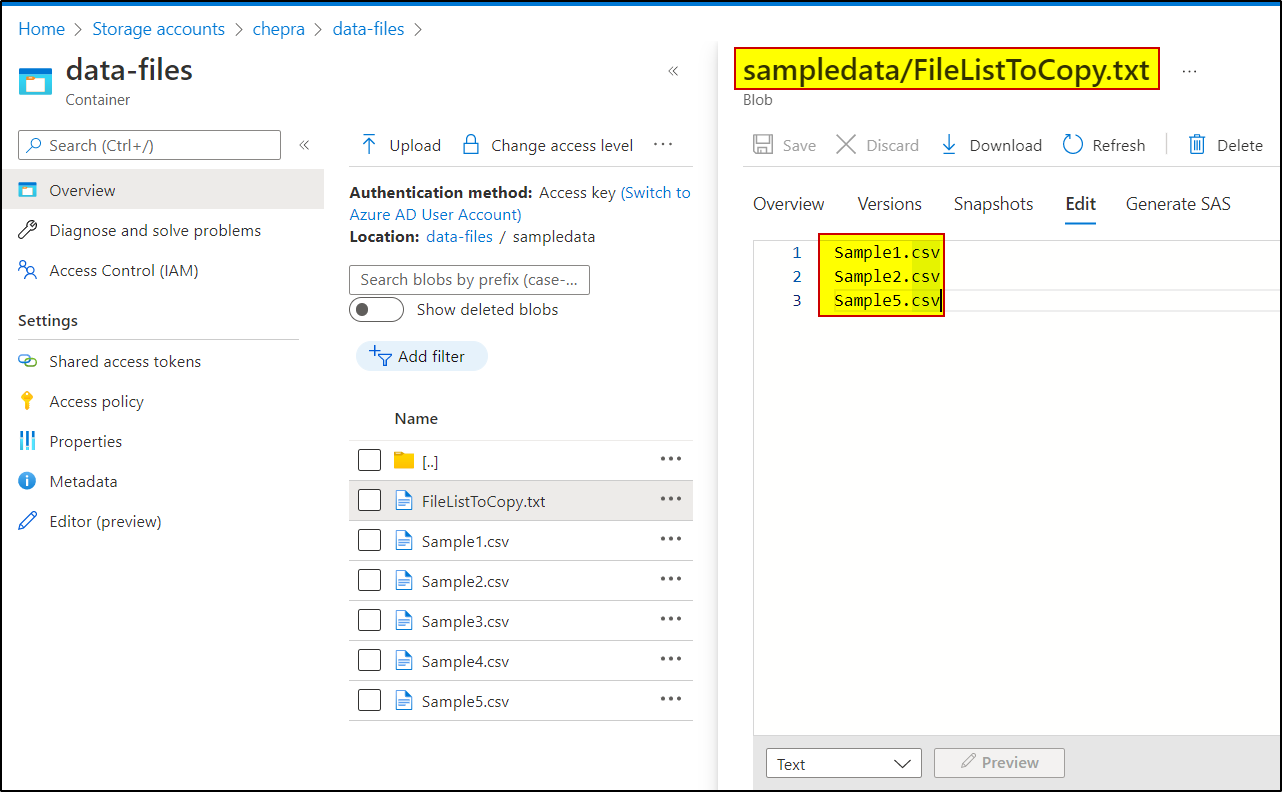
Task: Click the Properties bars icon
Action: (28, 441)
